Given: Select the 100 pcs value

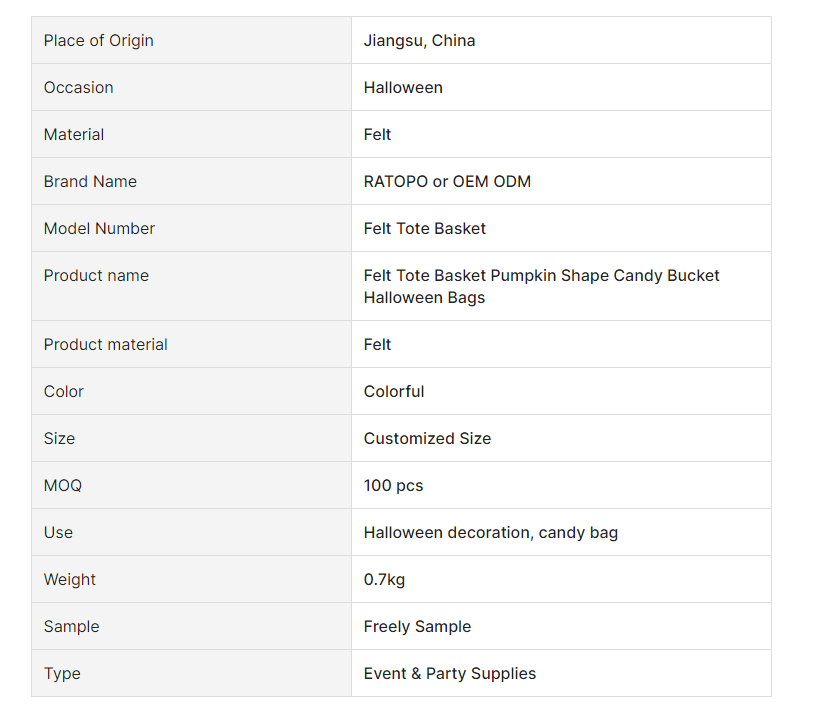Looking at the screenshot, I should pyautogui.click(x=393, y=486).
